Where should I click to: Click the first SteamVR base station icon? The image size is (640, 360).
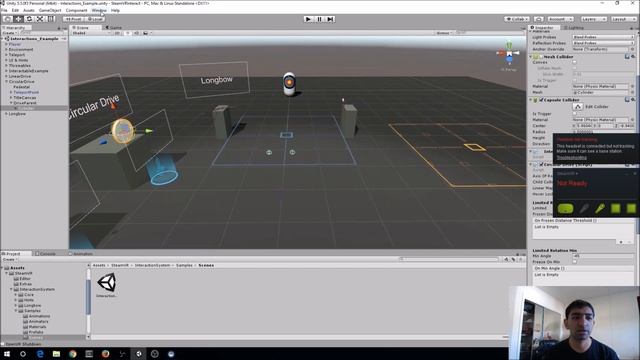pos(616,209)
